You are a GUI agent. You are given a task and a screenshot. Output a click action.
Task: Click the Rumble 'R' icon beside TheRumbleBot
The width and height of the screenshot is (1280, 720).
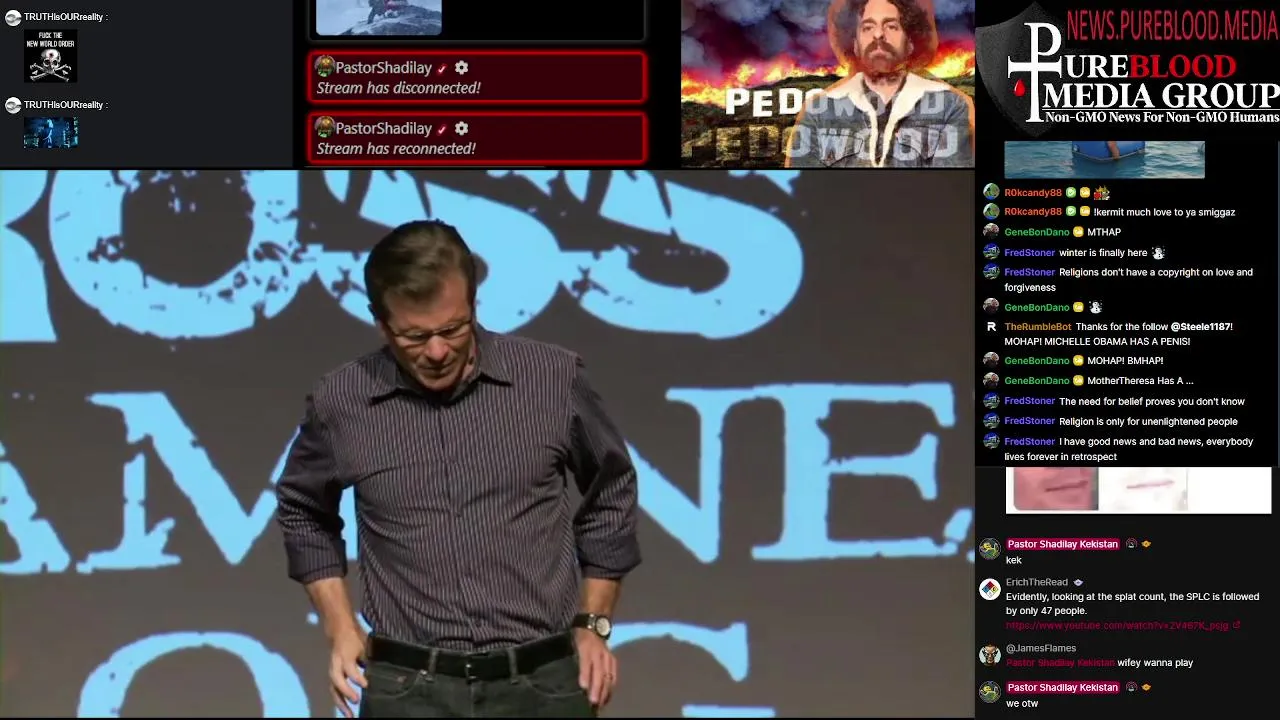point(991,326)
